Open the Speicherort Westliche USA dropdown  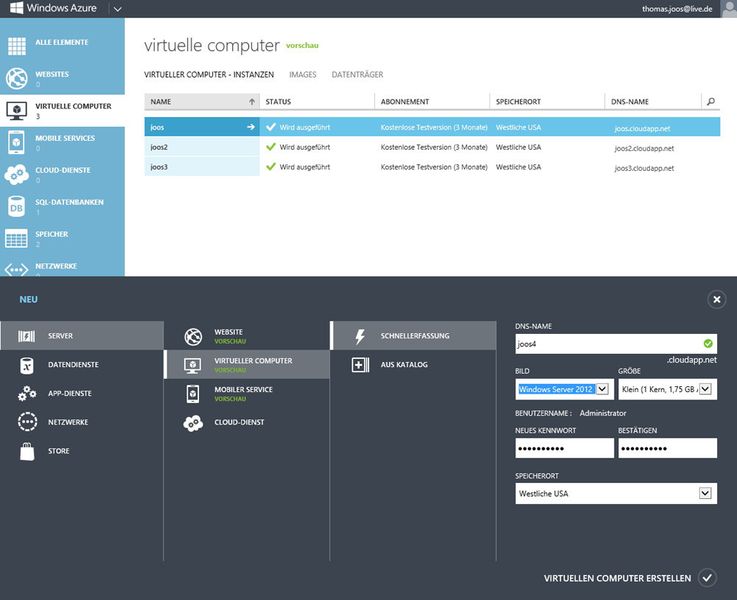616,493
